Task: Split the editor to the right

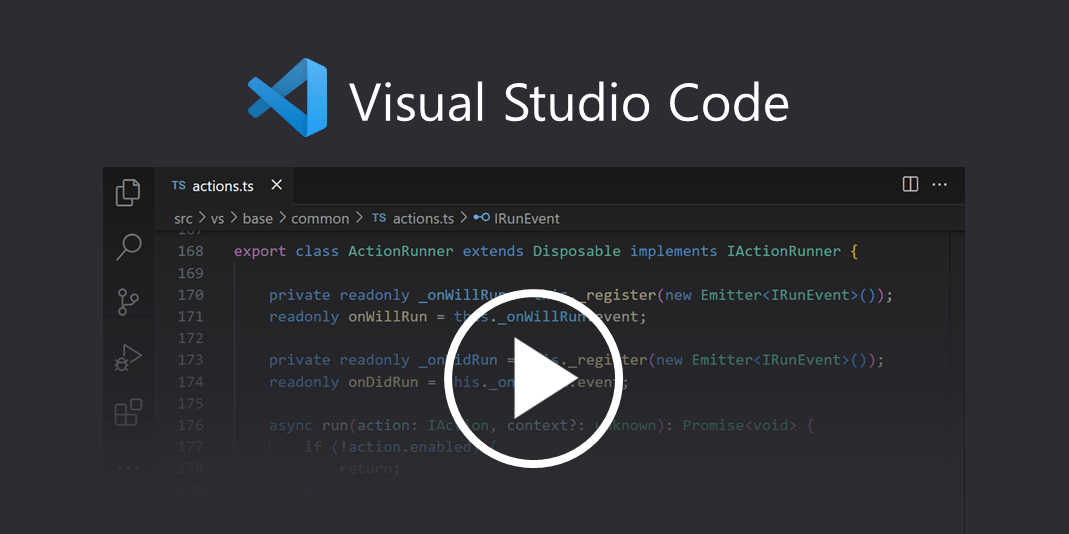Action: tap(910, 184)
